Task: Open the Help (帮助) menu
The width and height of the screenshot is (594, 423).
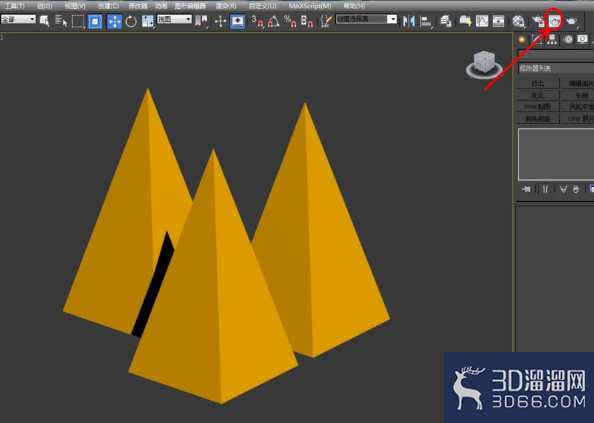Action: tap(354, 6)
